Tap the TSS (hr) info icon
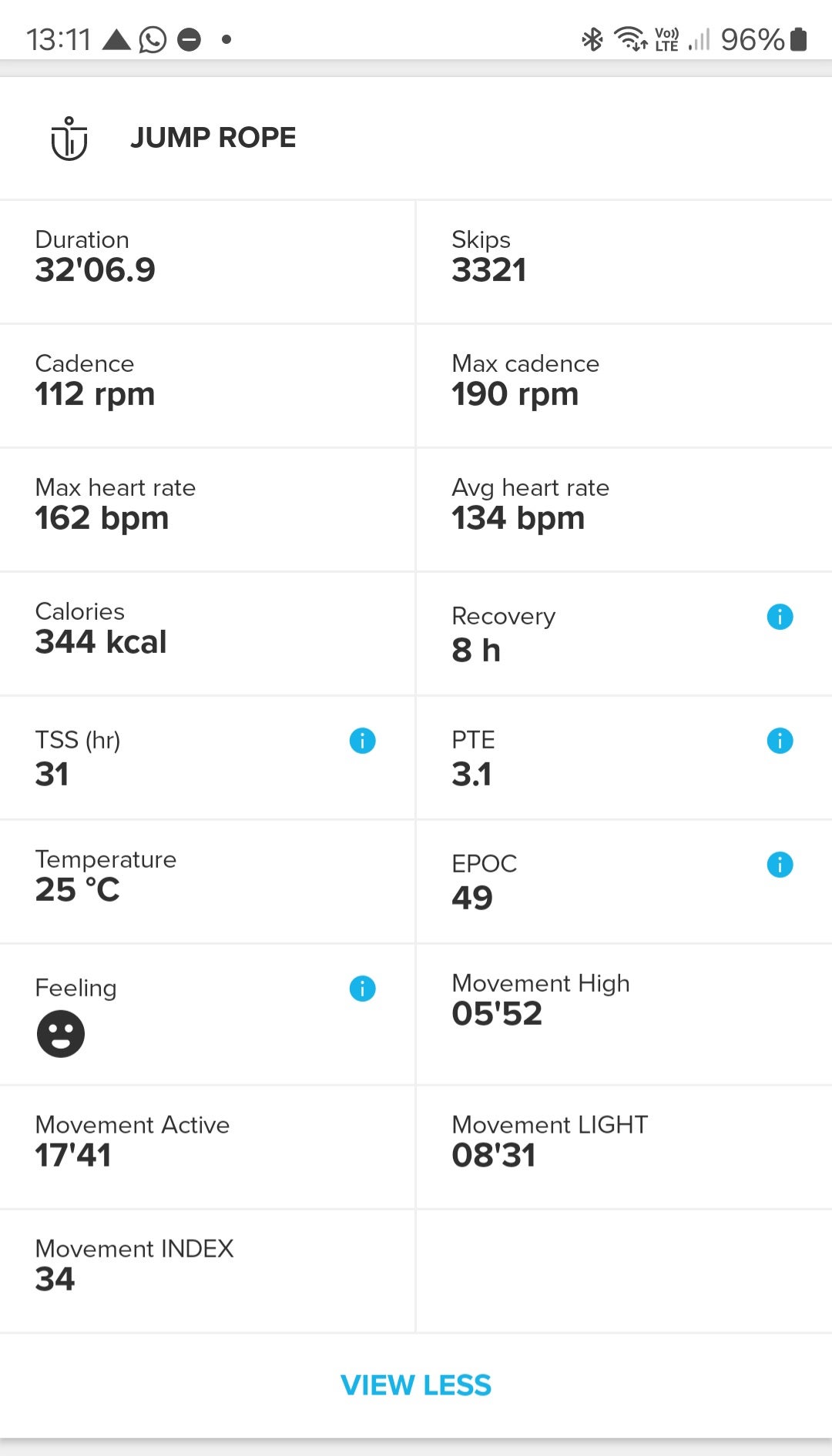Screen dimensions: 832x1456 362,741
